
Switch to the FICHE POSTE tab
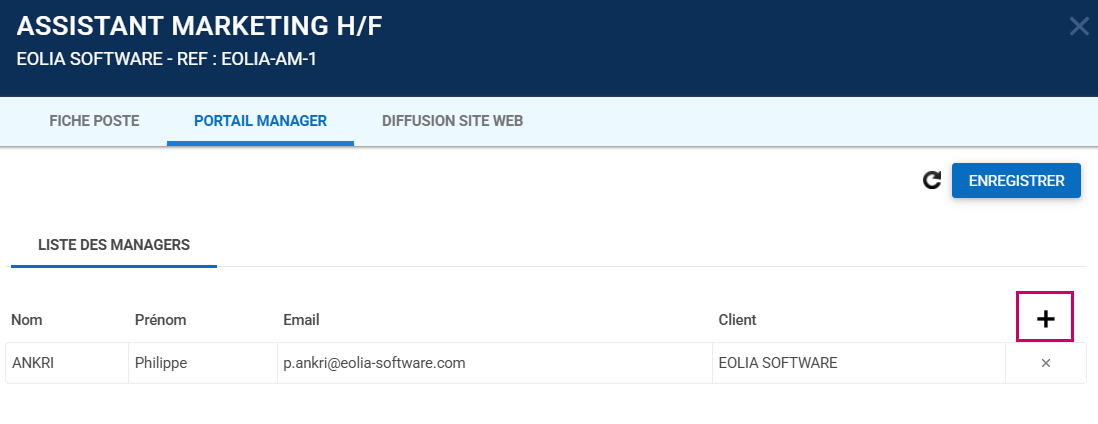click(x=94, y=121)
